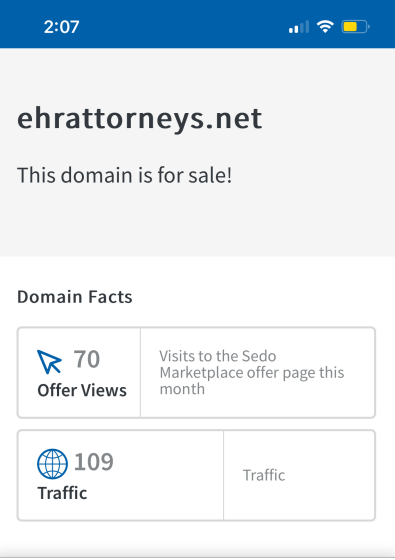Screen dimensions: 395x560
Task: Tap the battery indicator icon
Action: 355,27
